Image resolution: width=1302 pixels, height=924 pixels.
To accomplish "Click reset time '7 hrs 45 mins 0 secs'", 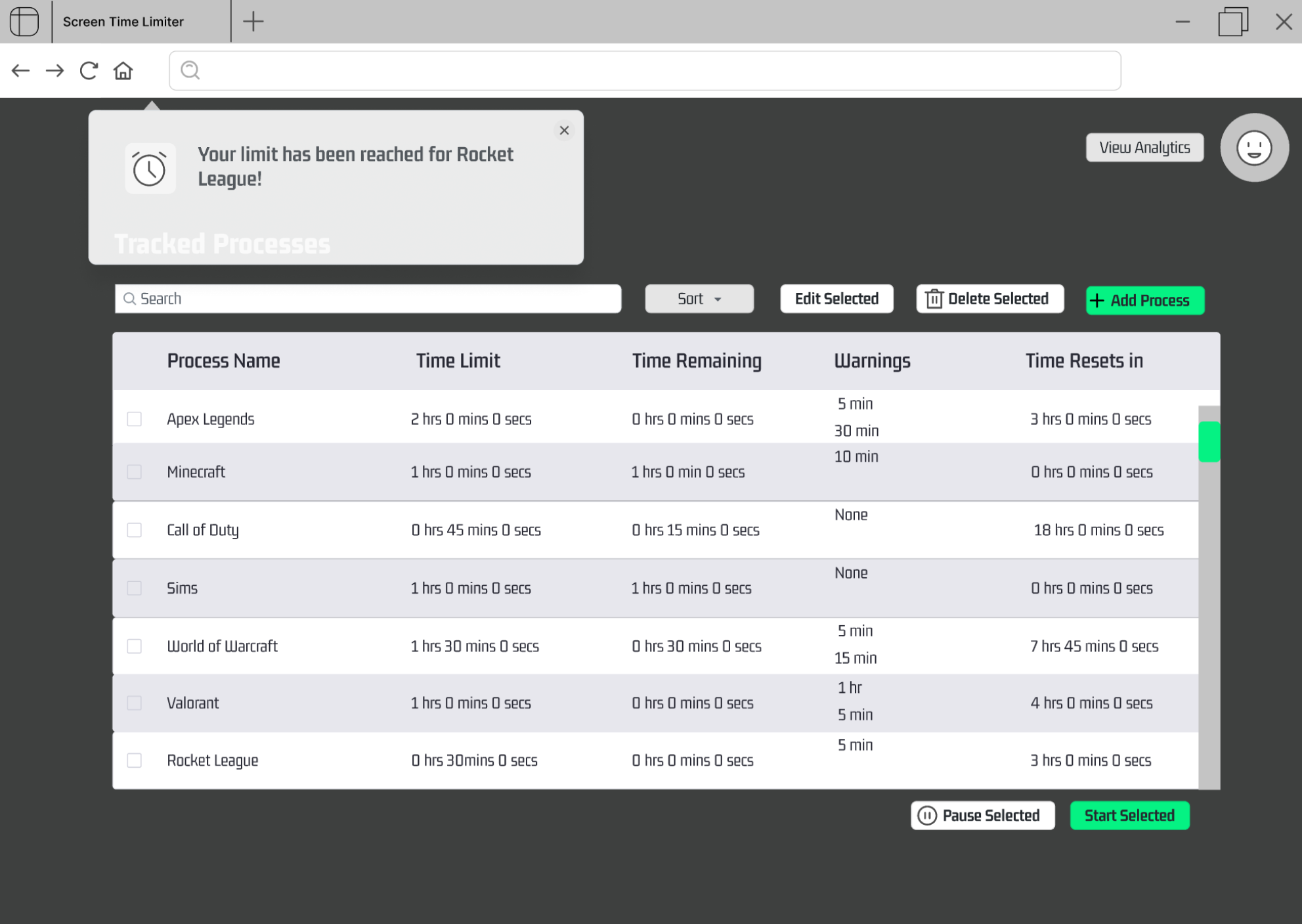I will click(x=1094, y=646).
